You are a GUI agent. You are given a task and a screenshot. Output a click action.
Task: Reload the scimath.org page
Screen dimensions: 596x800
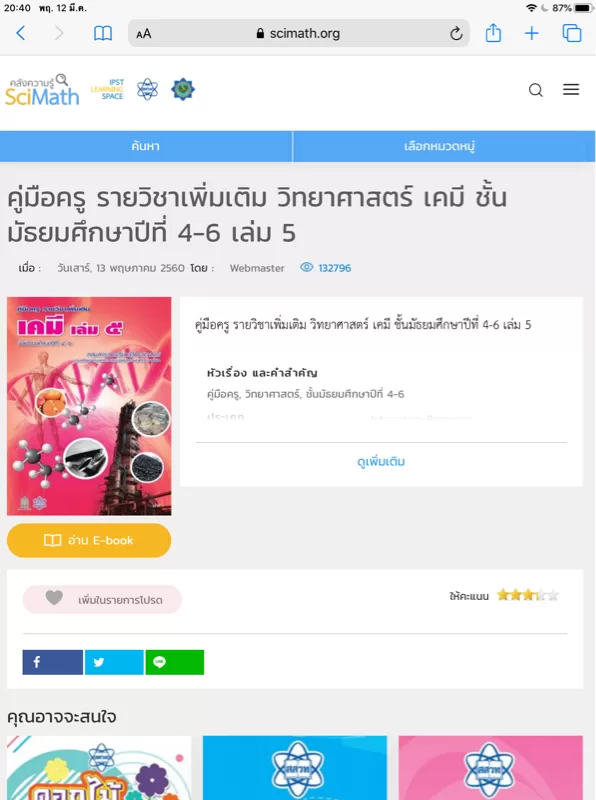456,34
